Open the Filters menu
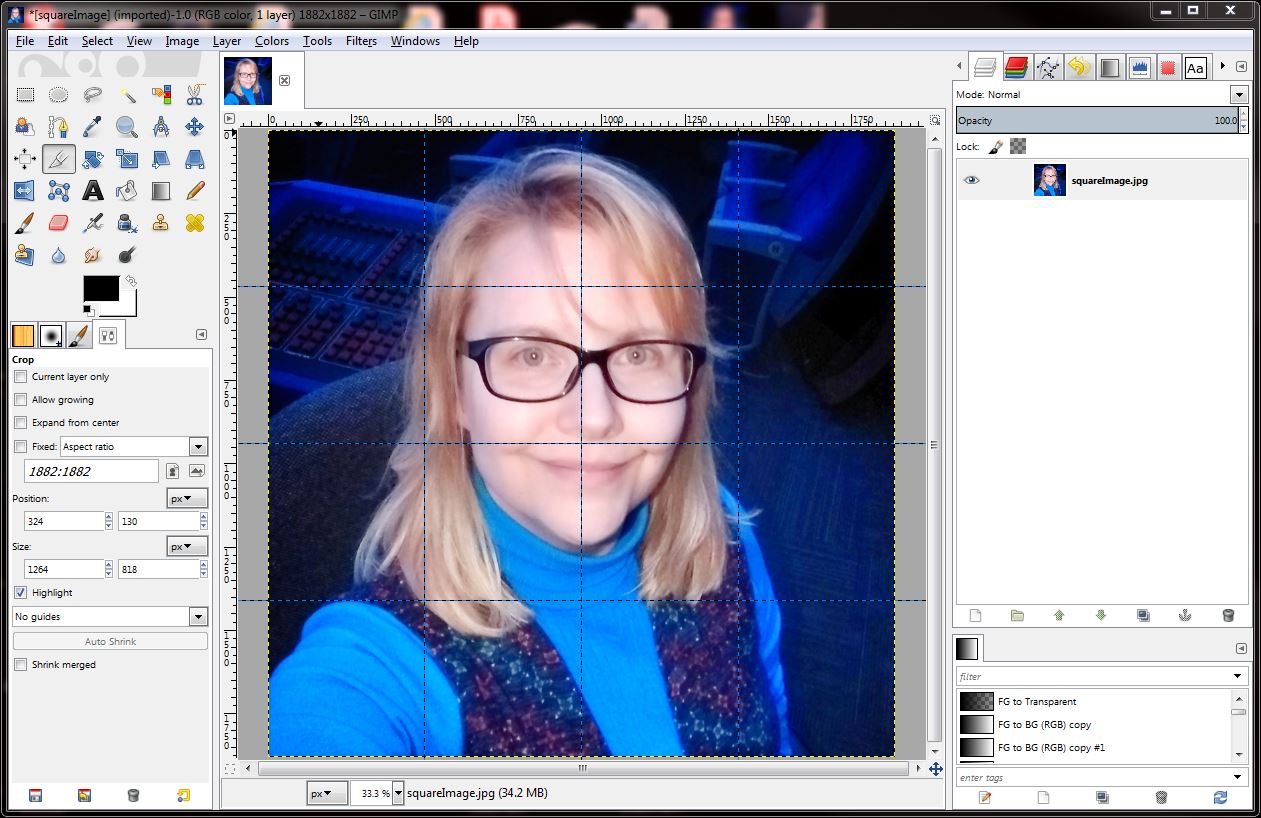 click(x=361, y=41)
